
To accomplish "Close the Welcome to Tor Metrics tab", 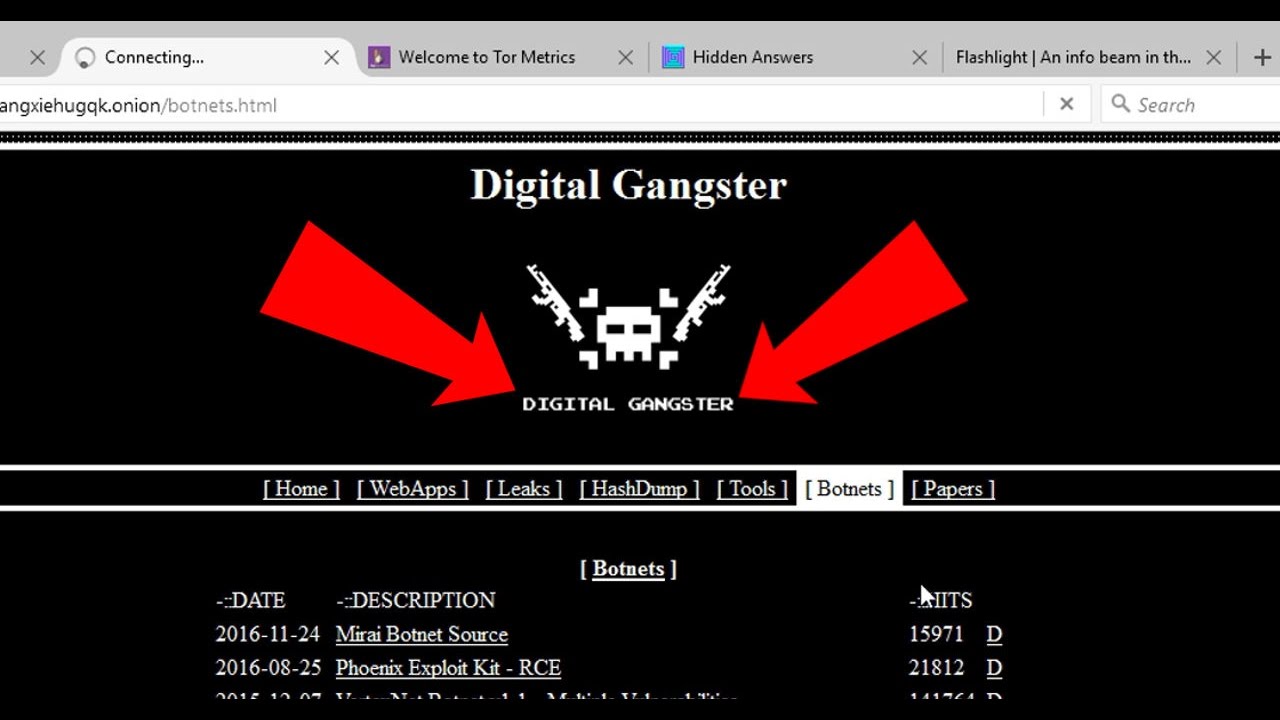I will point(625,58).
